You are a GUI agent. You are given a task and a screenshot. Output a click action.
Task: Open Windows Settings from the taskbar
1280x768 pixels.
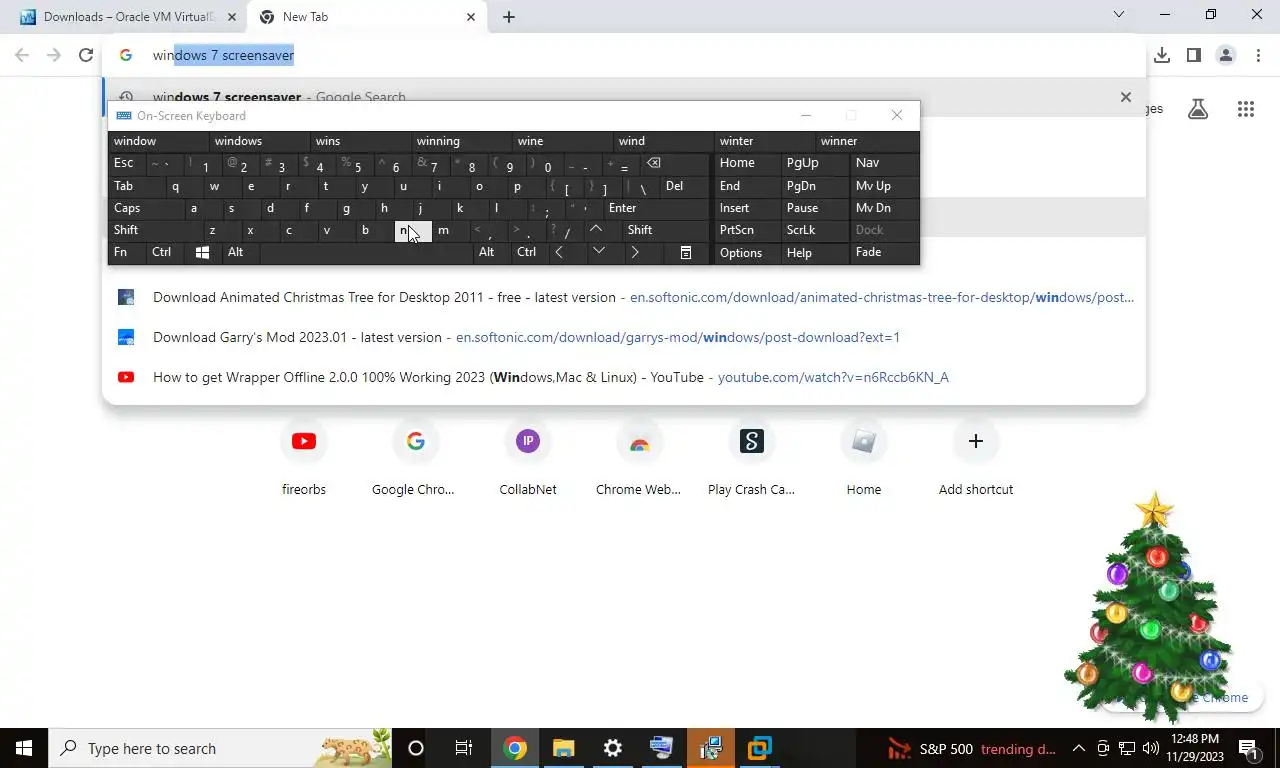point(613,748)
